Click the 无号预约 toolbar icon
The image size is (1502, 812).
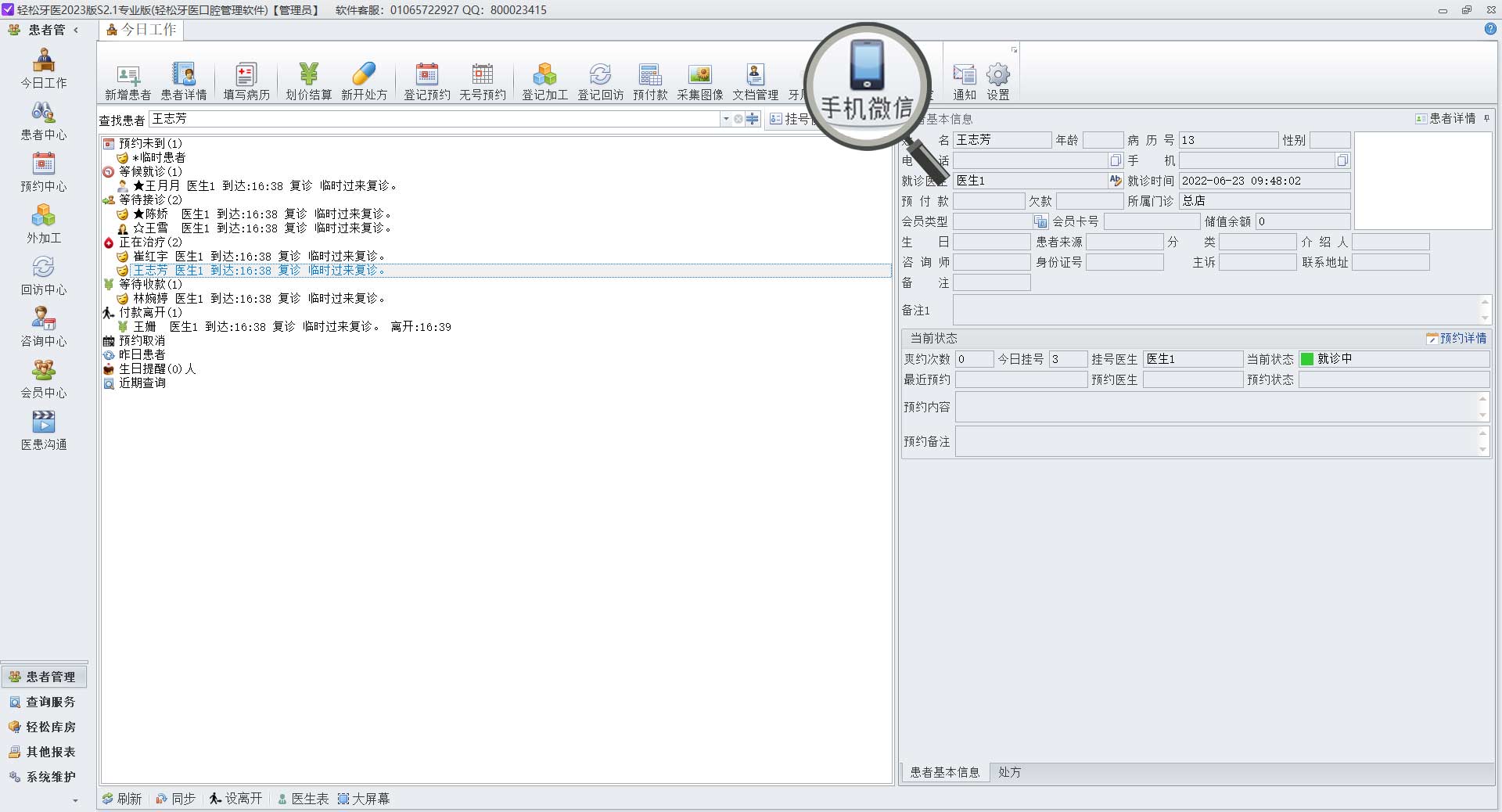[483, 82]
